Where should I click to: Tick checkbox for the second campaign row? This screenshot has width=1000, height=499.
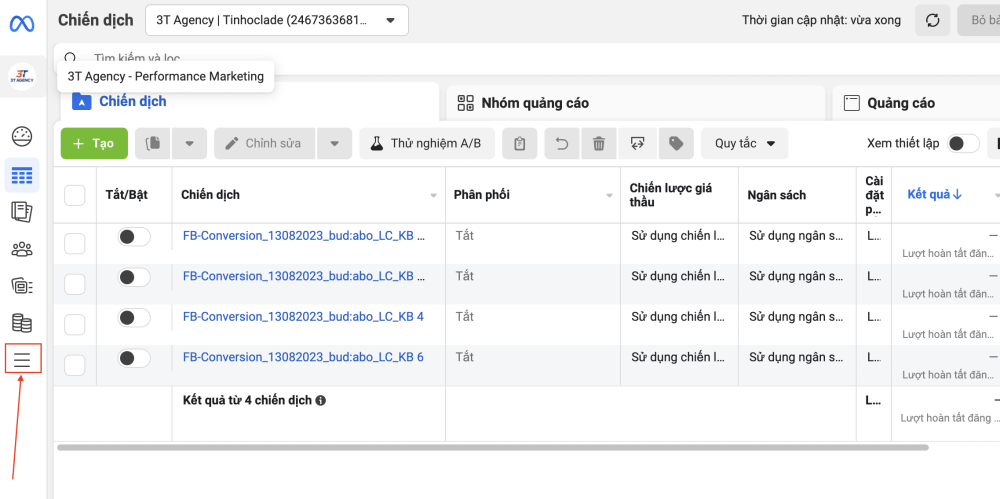pos(75,285)
